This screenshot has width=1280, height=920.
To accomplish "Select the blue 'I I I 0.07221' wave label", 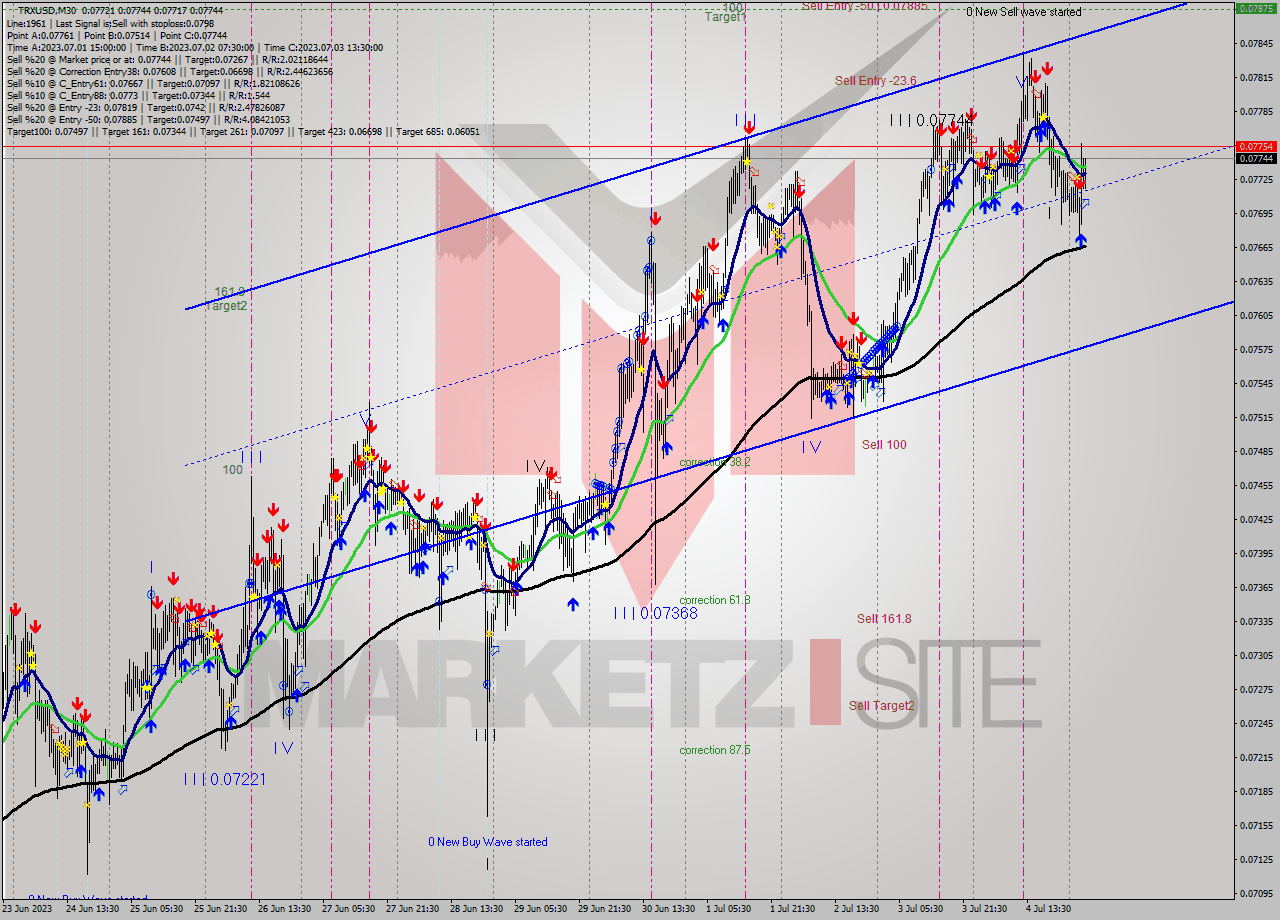I will (224, 779).
